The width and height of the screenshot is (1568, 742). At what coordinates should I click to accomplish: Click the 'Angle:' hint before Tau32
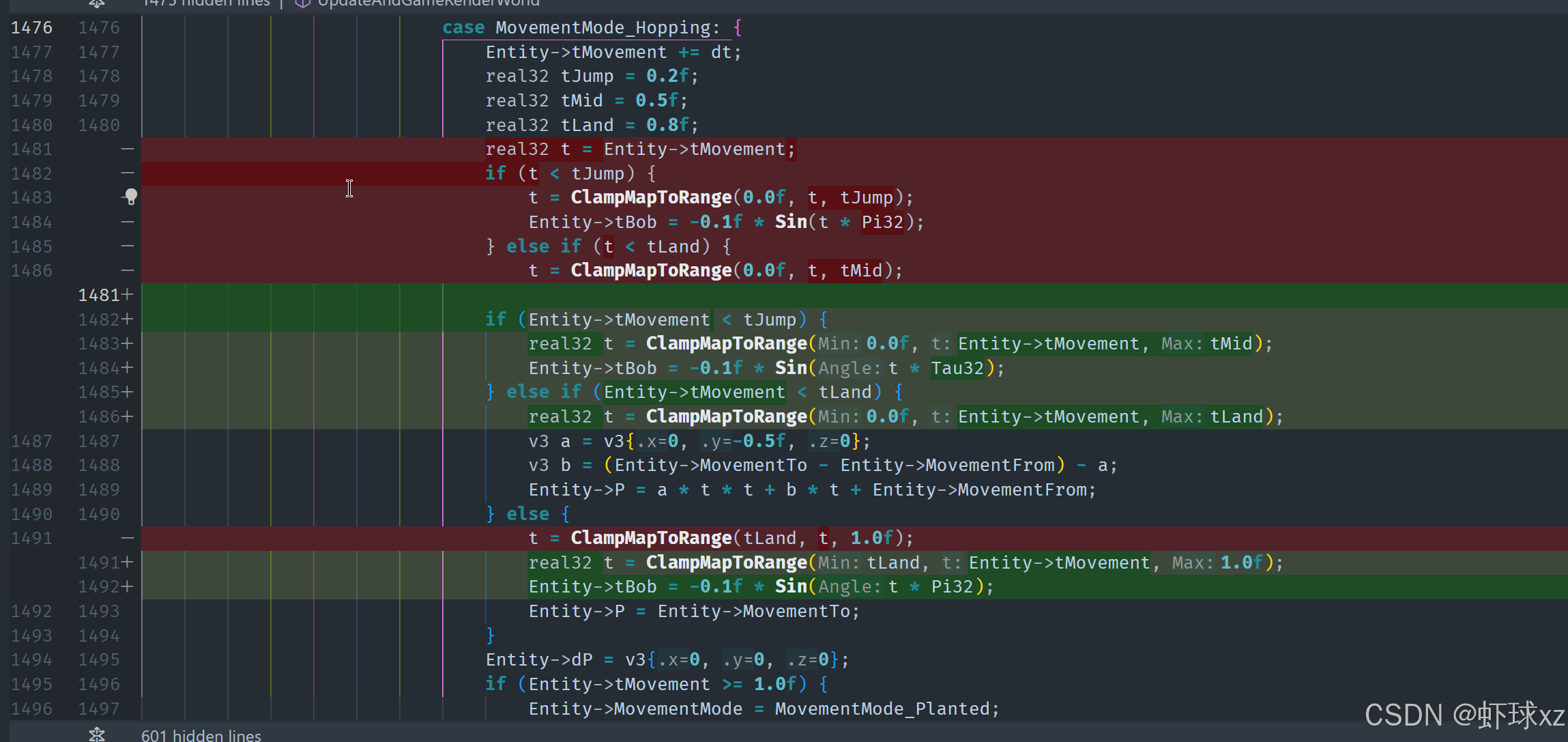click(849, 368)
